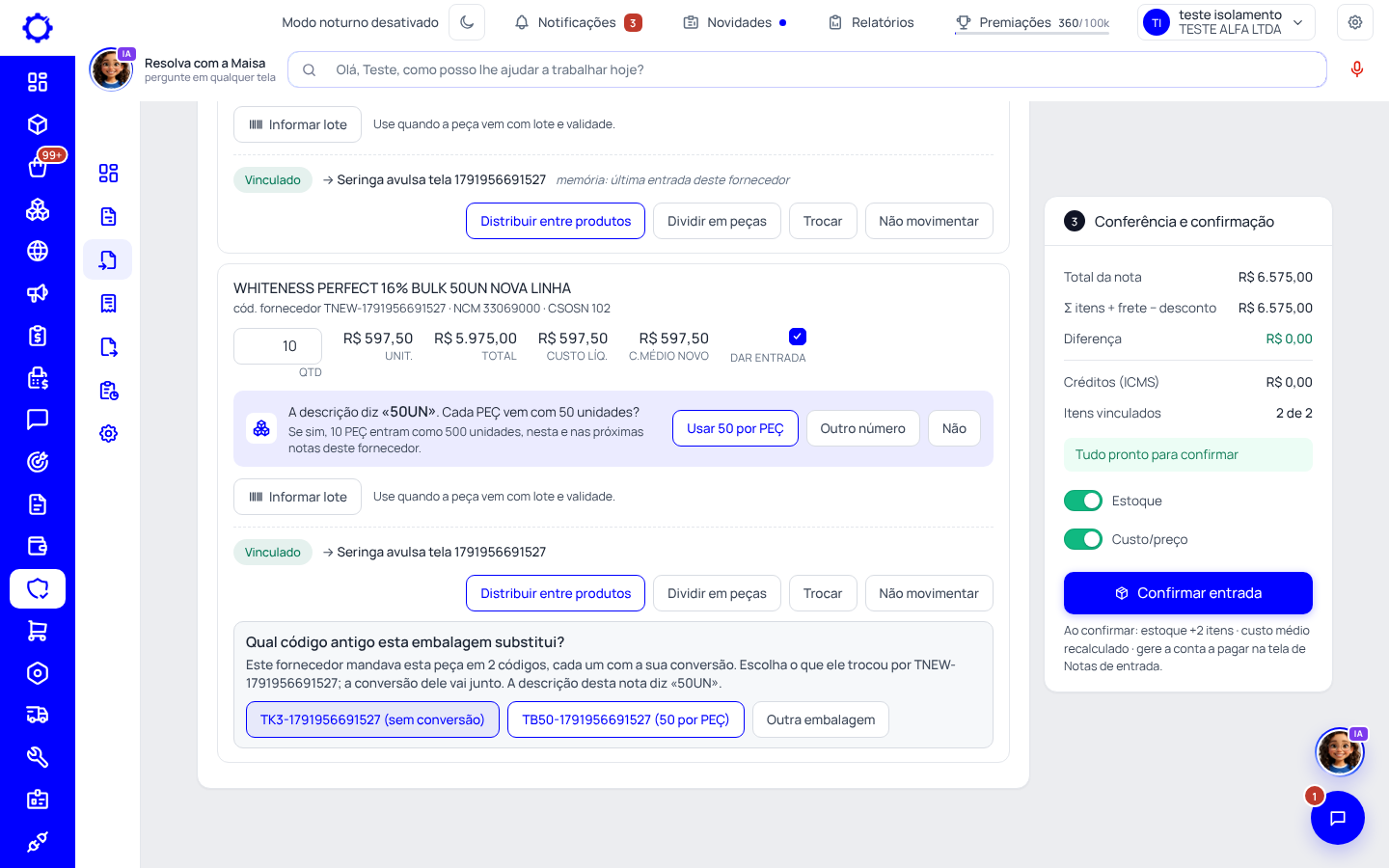
Task: Select the receipt icon in the secondary sidebar
Action: (x=108, y=304)
